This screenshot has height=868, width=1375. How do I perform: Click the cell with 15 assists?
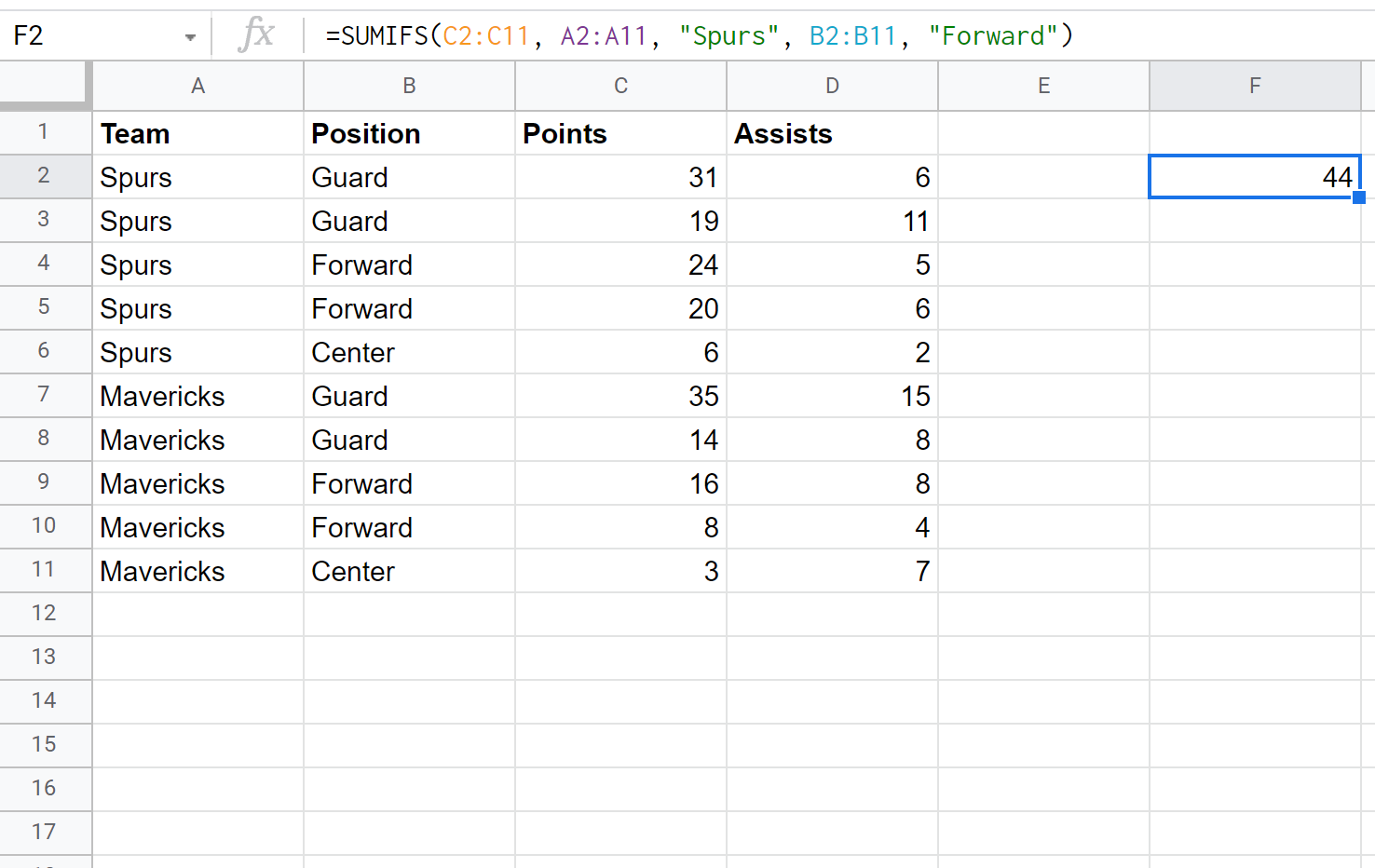832,396
